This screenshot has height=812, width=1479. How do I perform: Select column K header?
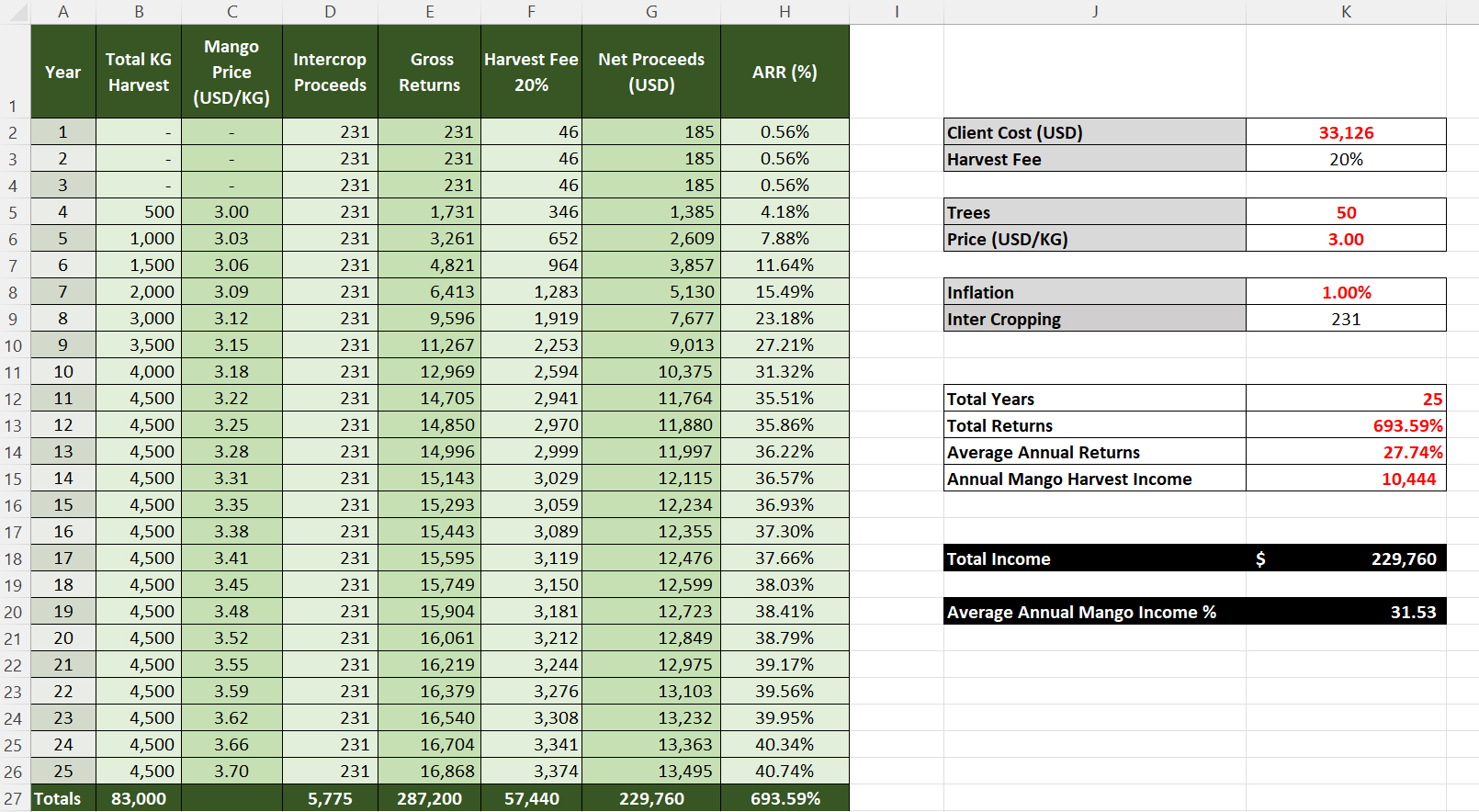click(x=1346, y=12)
